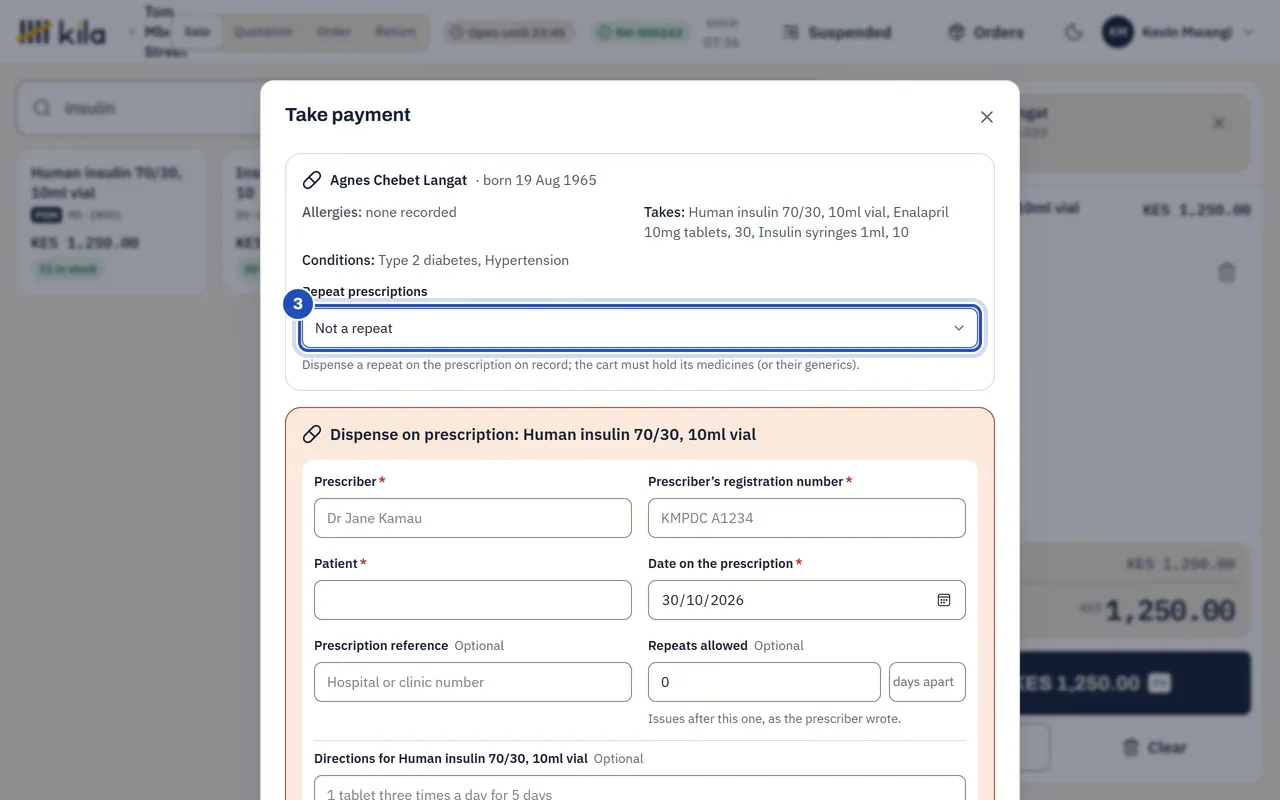Click the pill icon beside Agnes Chebet Langat

(312, 180)
